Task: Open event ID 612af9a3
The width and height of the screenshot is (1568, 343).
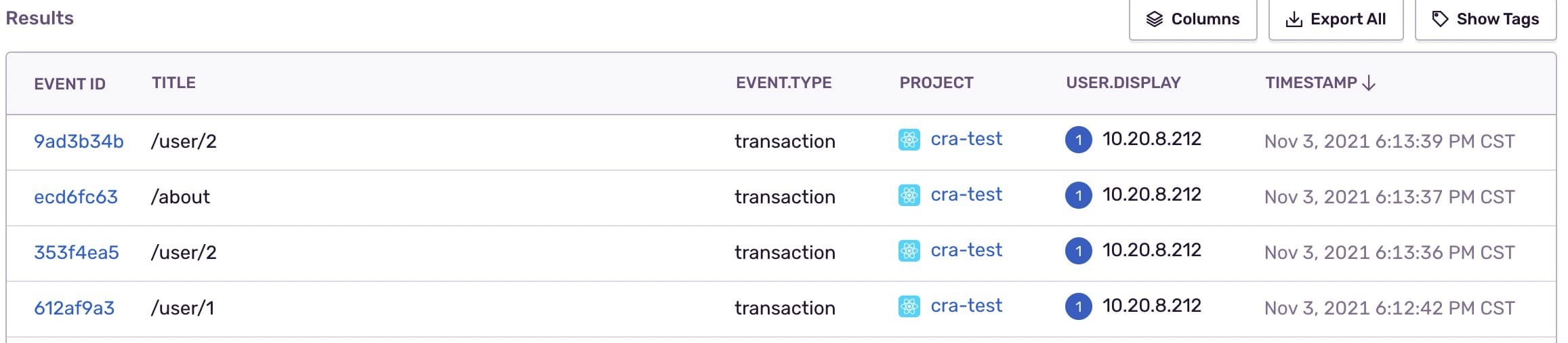Action: tap(75, 308)
